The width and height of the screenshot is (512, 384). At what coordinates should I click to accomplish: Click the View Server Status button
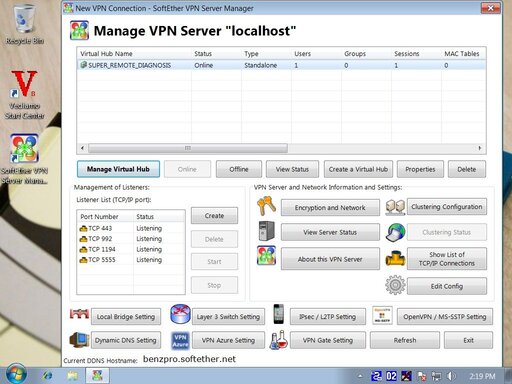click(x=330, y=232)
